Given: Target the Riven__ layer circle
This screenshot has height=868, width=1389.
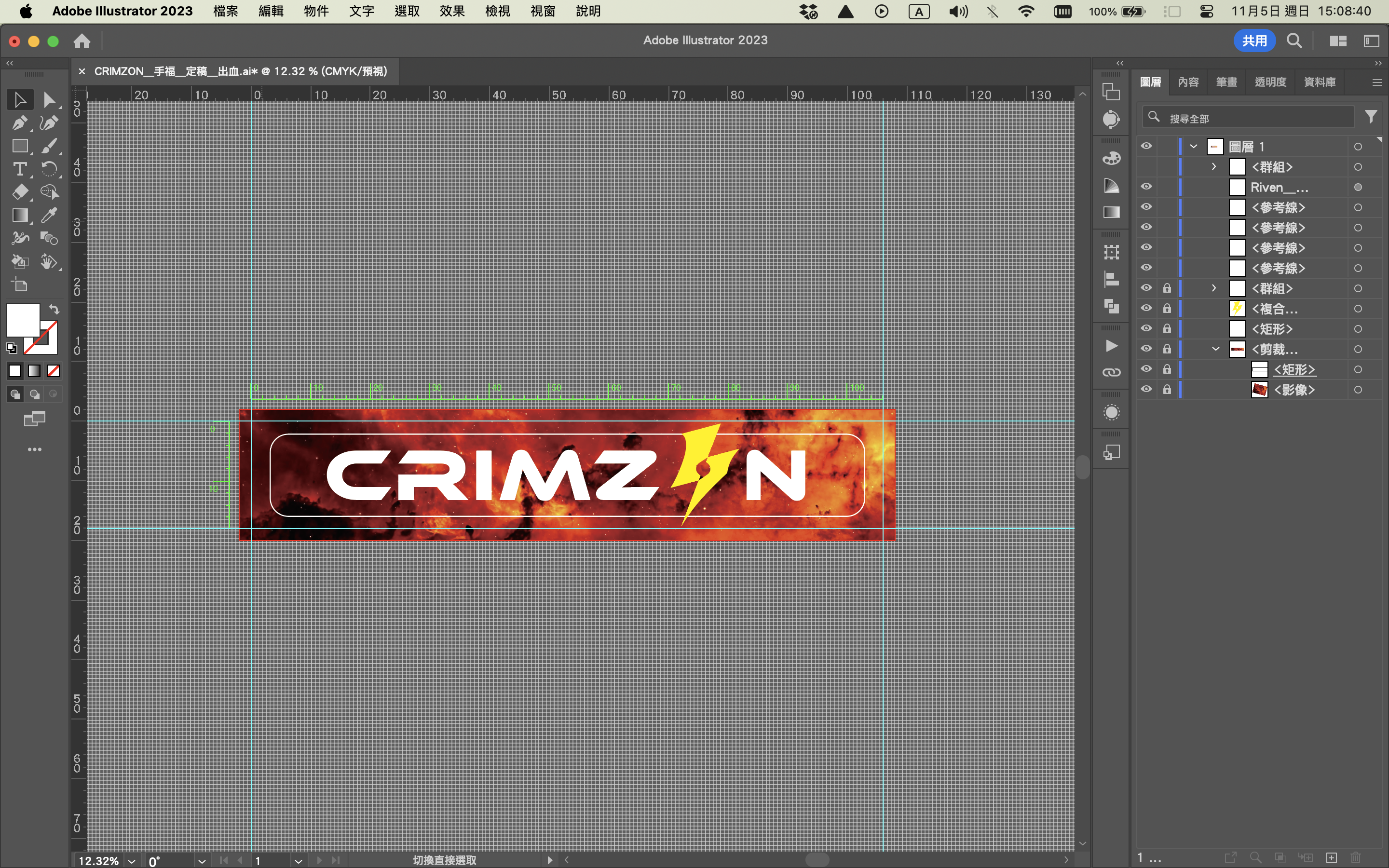Looking at the screenshot, I should coord(1358,187).
